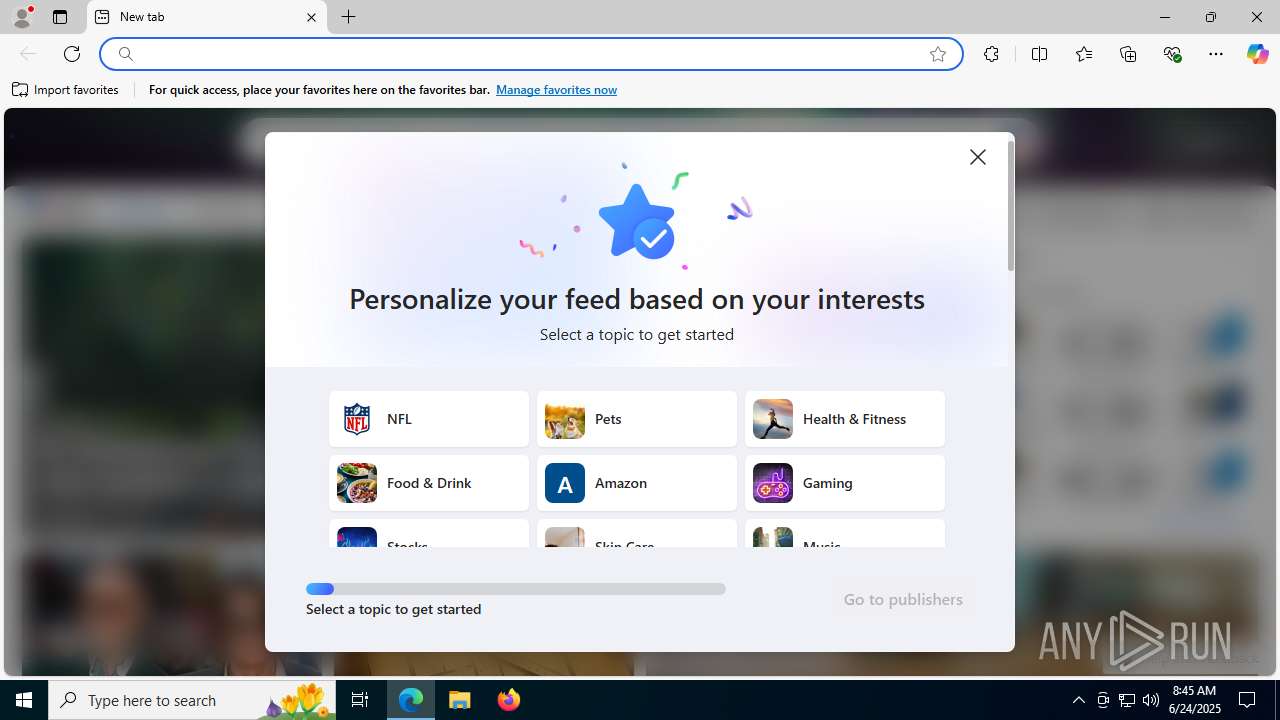Click the dialog vertical scrollbar
This screenshot has width=1280, height=720.
point(1011,206)
